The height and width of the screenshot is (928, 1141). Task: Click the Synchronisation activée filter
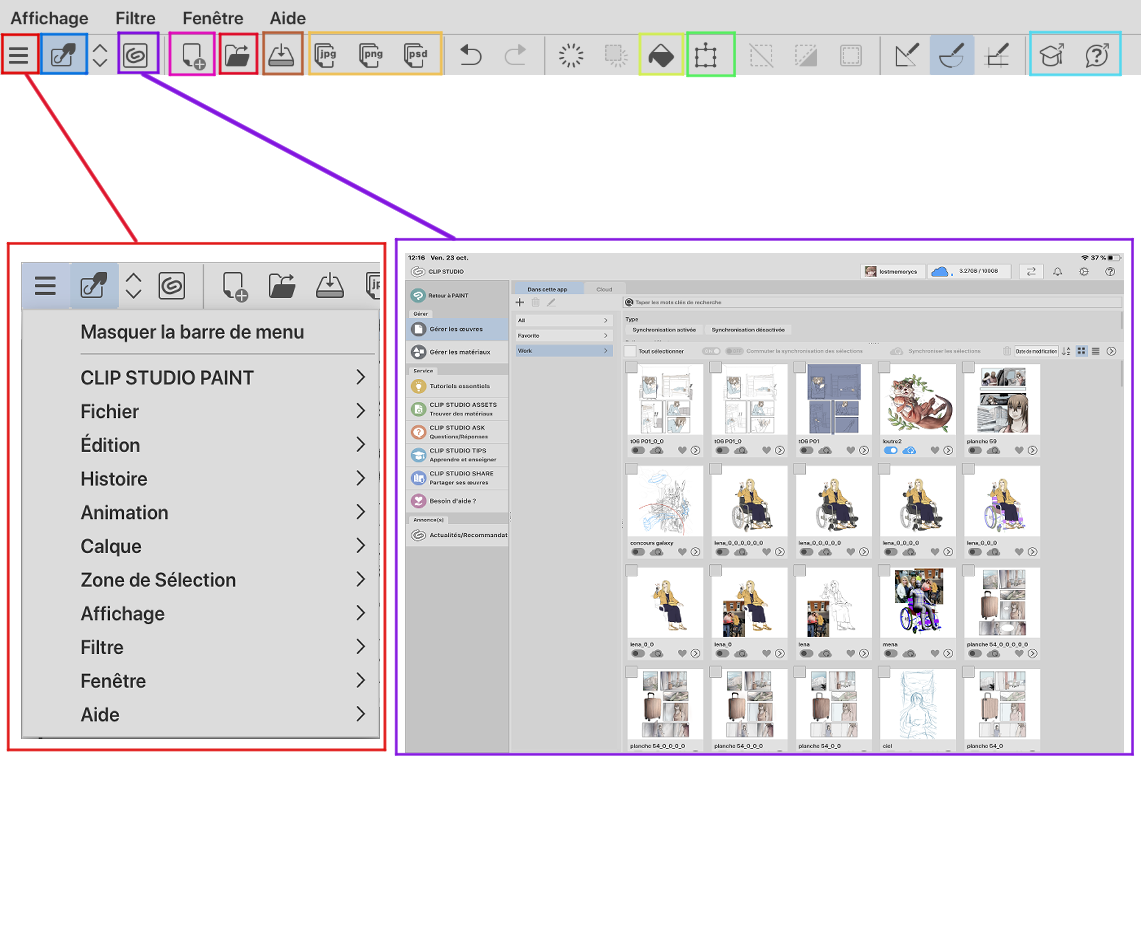(664, 330)
